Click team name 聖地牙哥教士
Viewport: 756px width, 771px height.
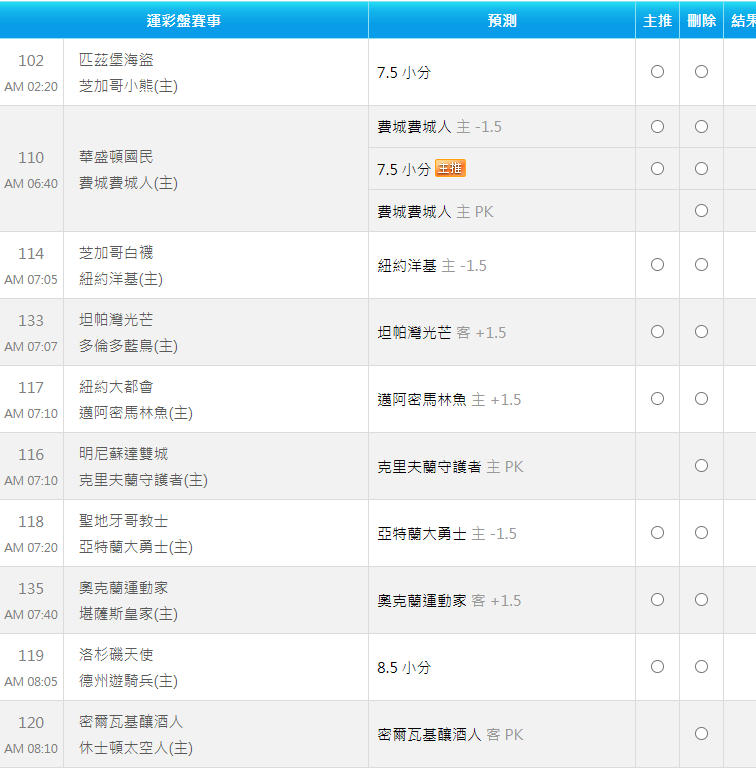123,521
